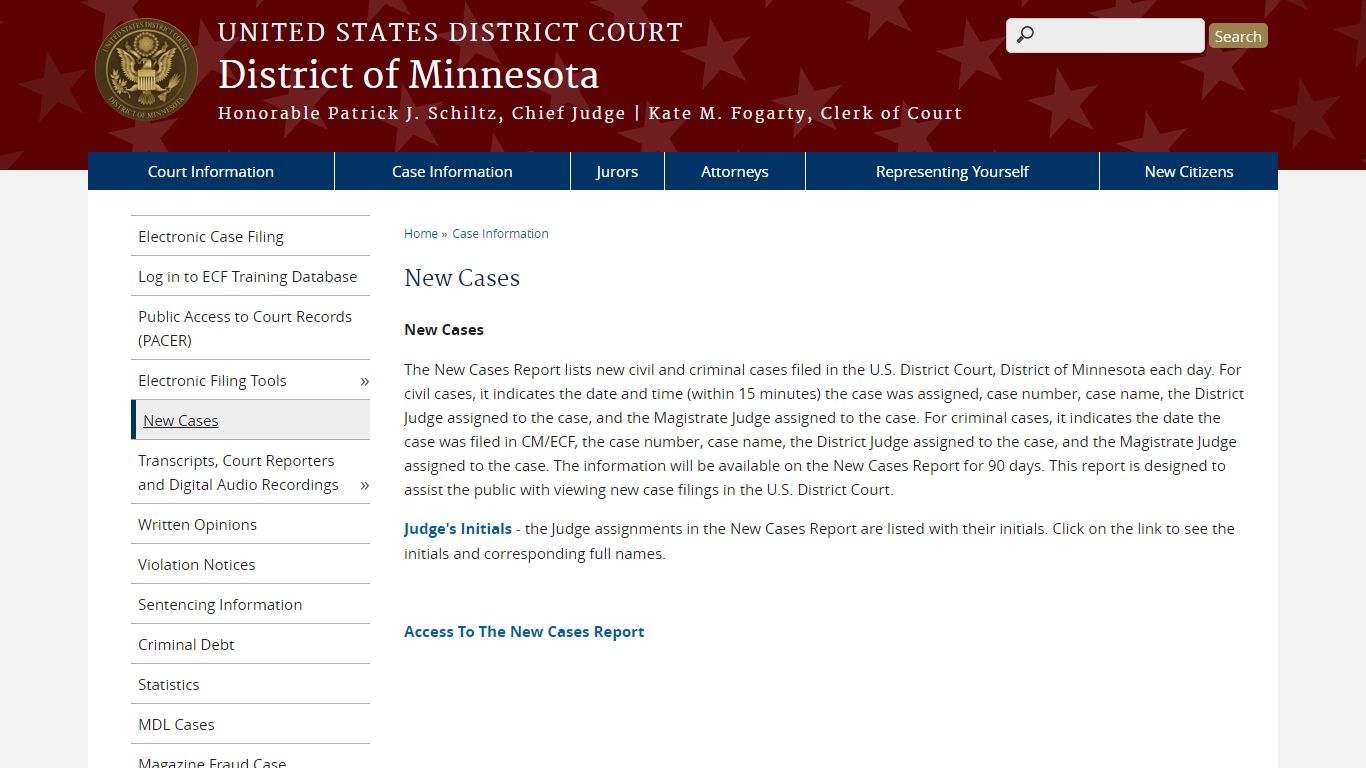This screenshot has height=768, width=1366.
Task: Open Statistics sidebar link
Action: click(250, 684)
